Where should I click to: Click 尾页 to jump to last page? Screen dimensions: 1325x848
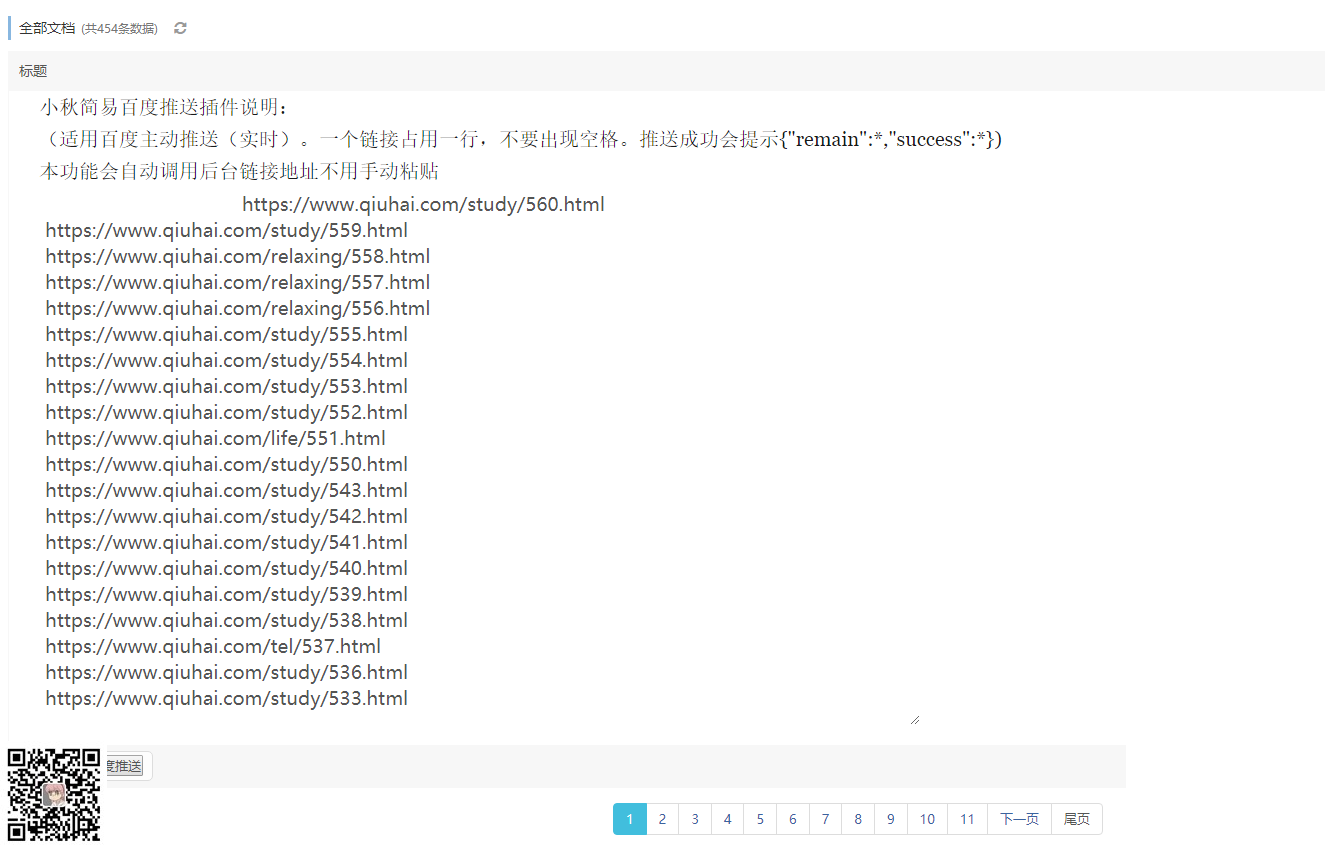click(1077, 819)
